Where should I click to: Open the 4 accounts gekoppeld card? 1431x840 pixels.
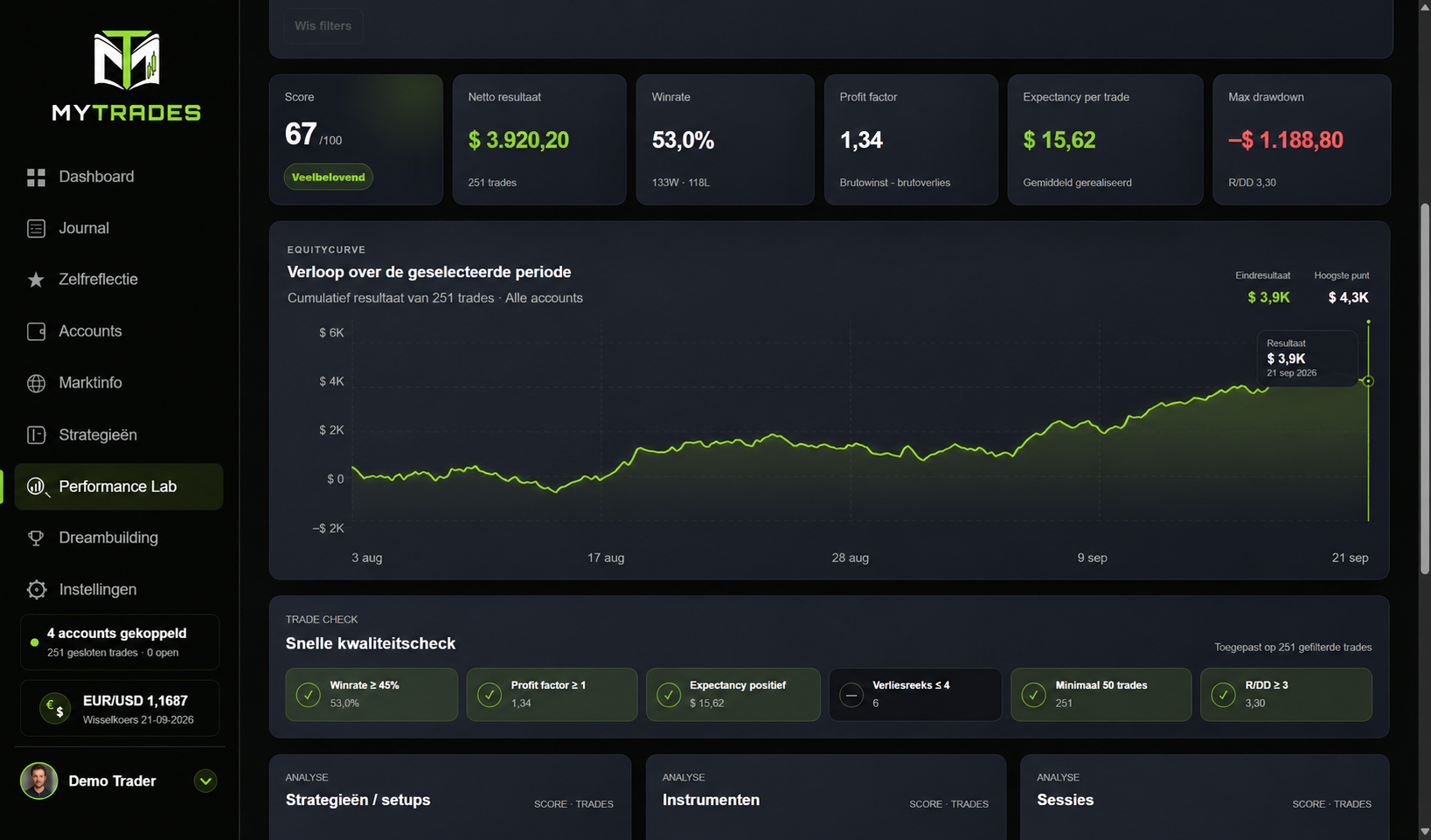click(120, 642)
